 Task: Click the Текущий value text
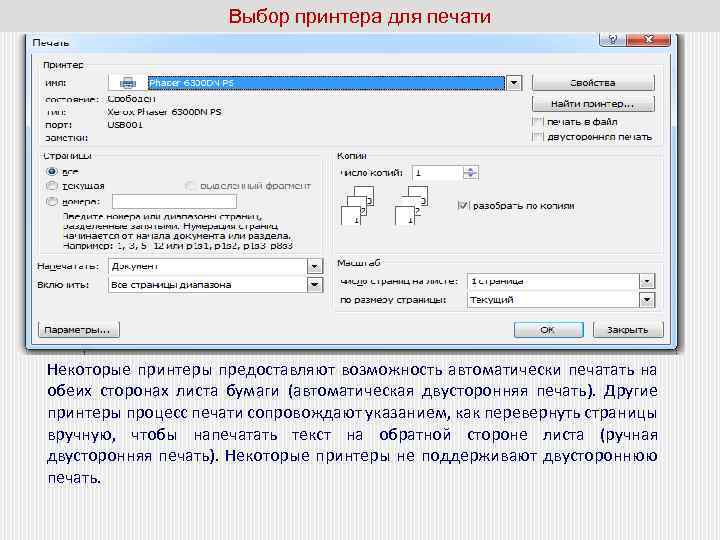click(492, 300)
